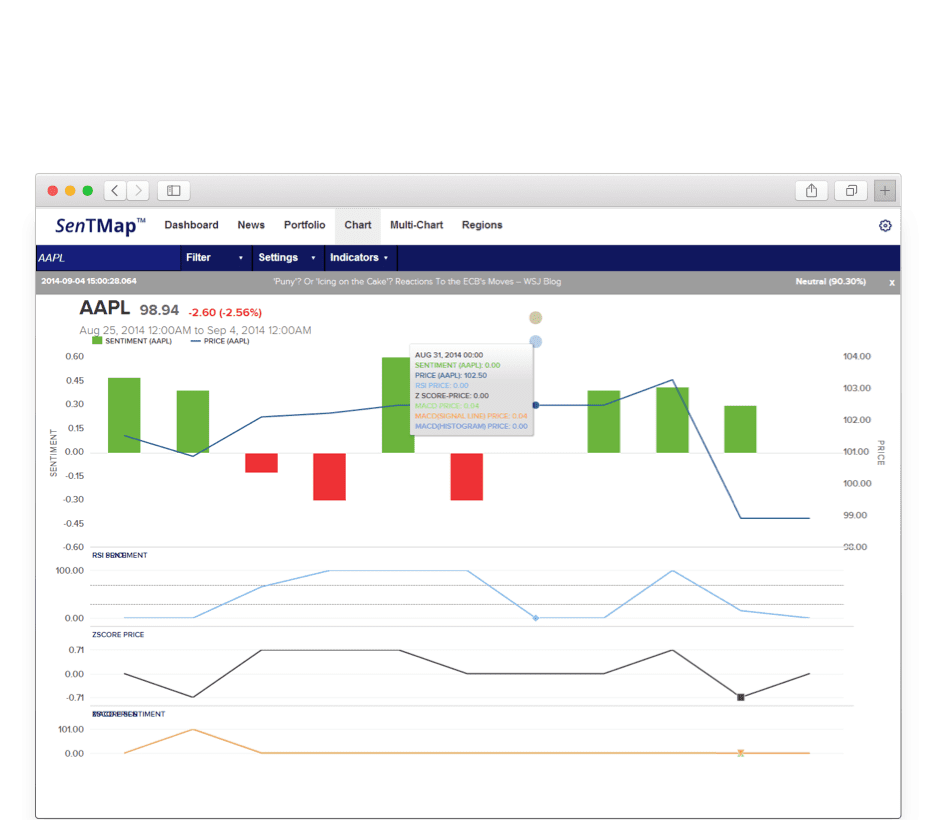Click the Neutral (90.30%) sentiment label
This screenshot has height=820, width=940.
pos(830,281)
